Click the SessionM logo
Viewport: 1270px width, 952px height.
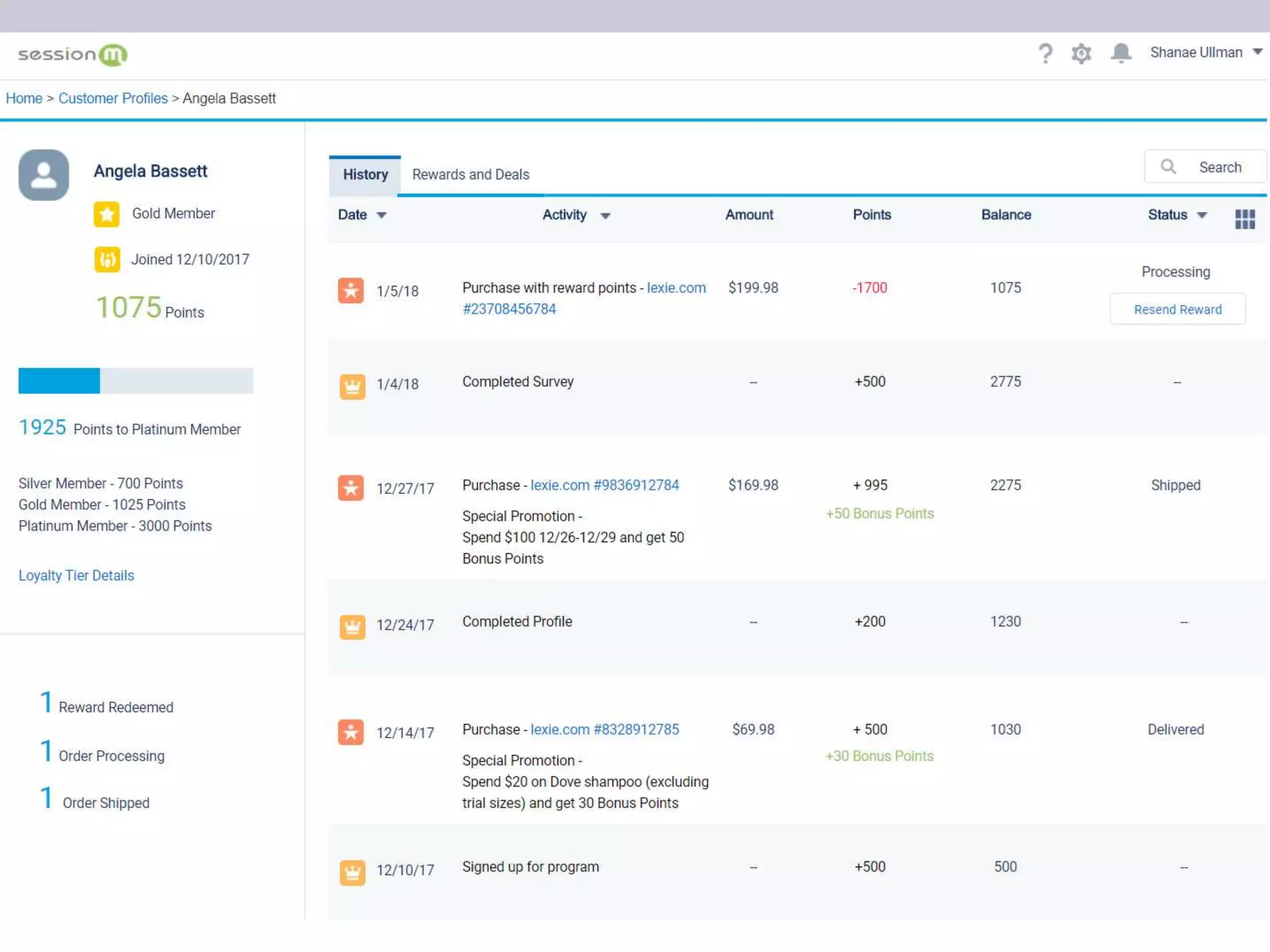[x=73, y=55]
